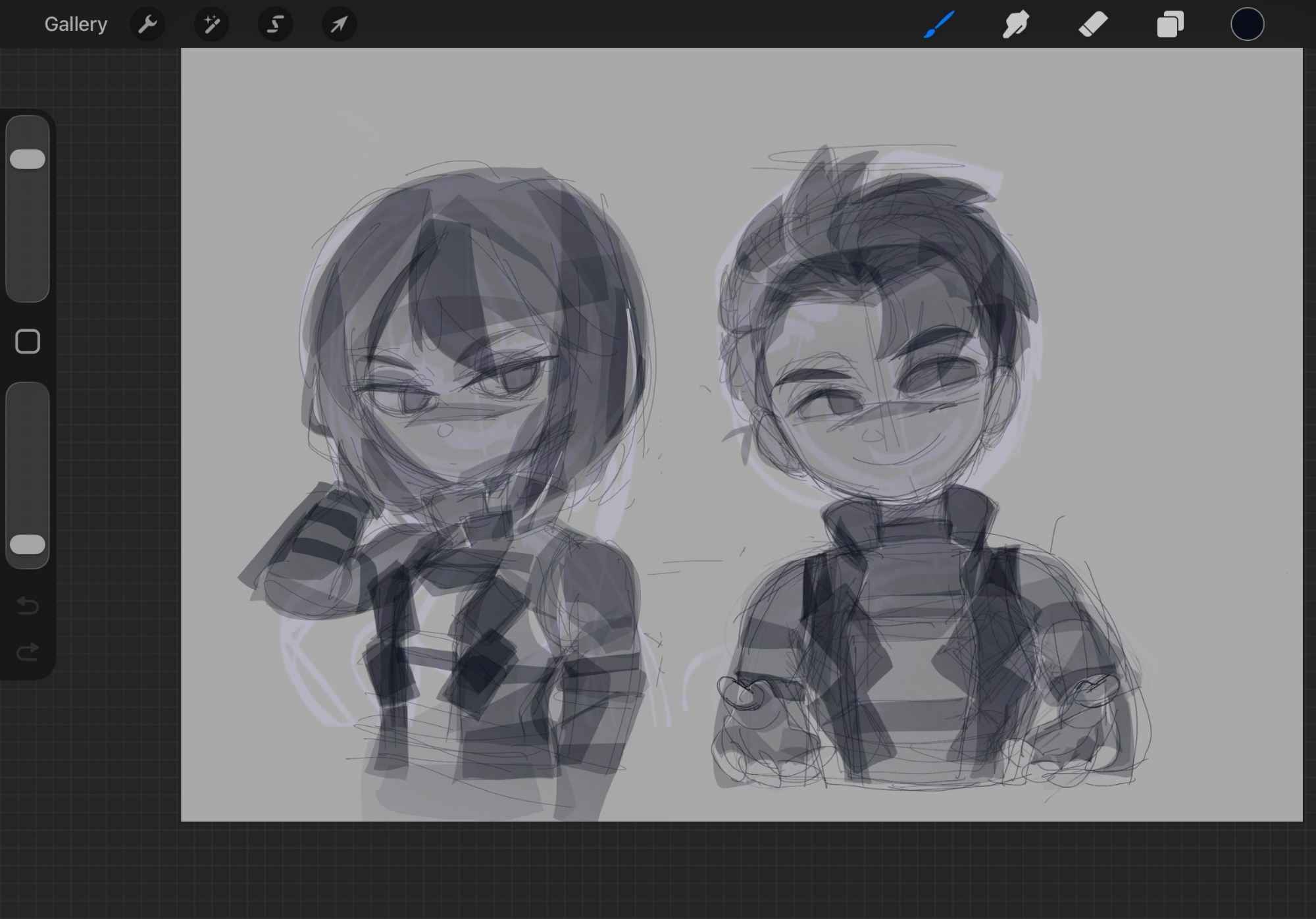Click the brush opacity slider handle
The image size is (1316, 919).
(x=28, y=544)
